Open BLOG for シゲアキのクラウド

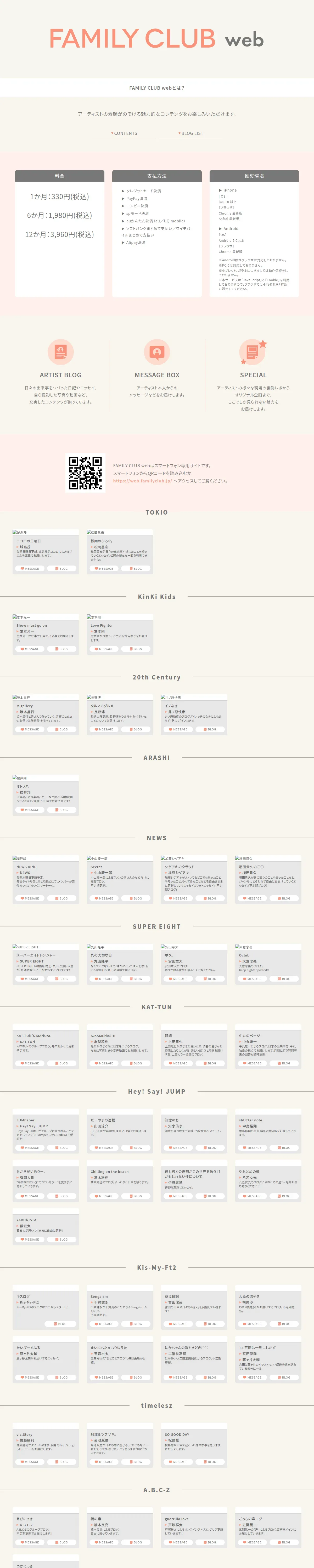click(210, 898)
